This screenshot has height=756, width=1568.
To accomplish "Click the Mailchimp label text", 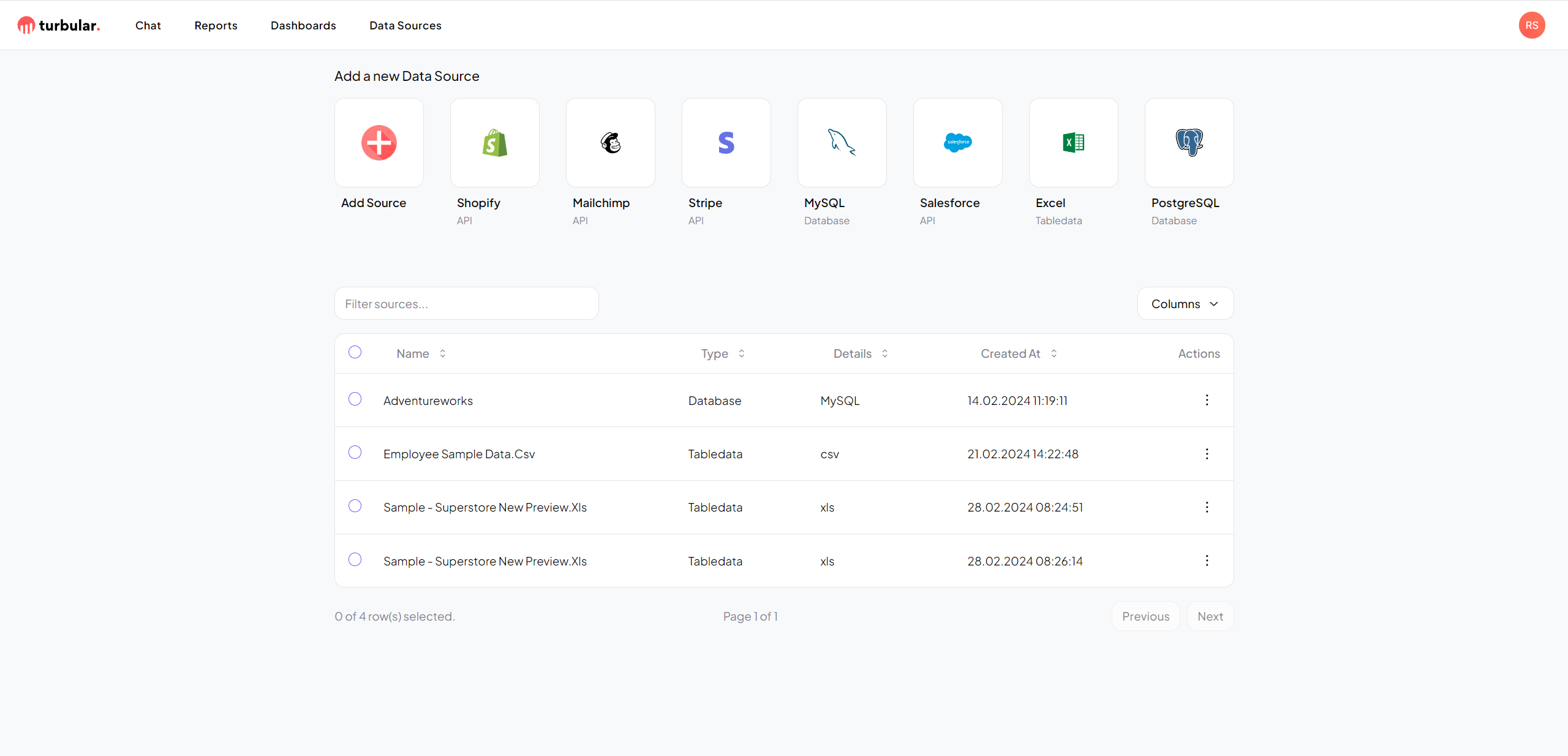I will pos(601,203).
